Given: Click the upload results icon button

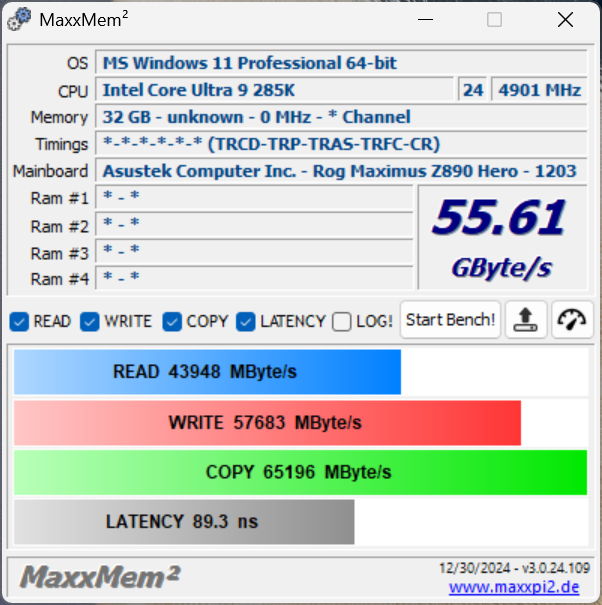Looking at the screenshot, I should point(526,320).
